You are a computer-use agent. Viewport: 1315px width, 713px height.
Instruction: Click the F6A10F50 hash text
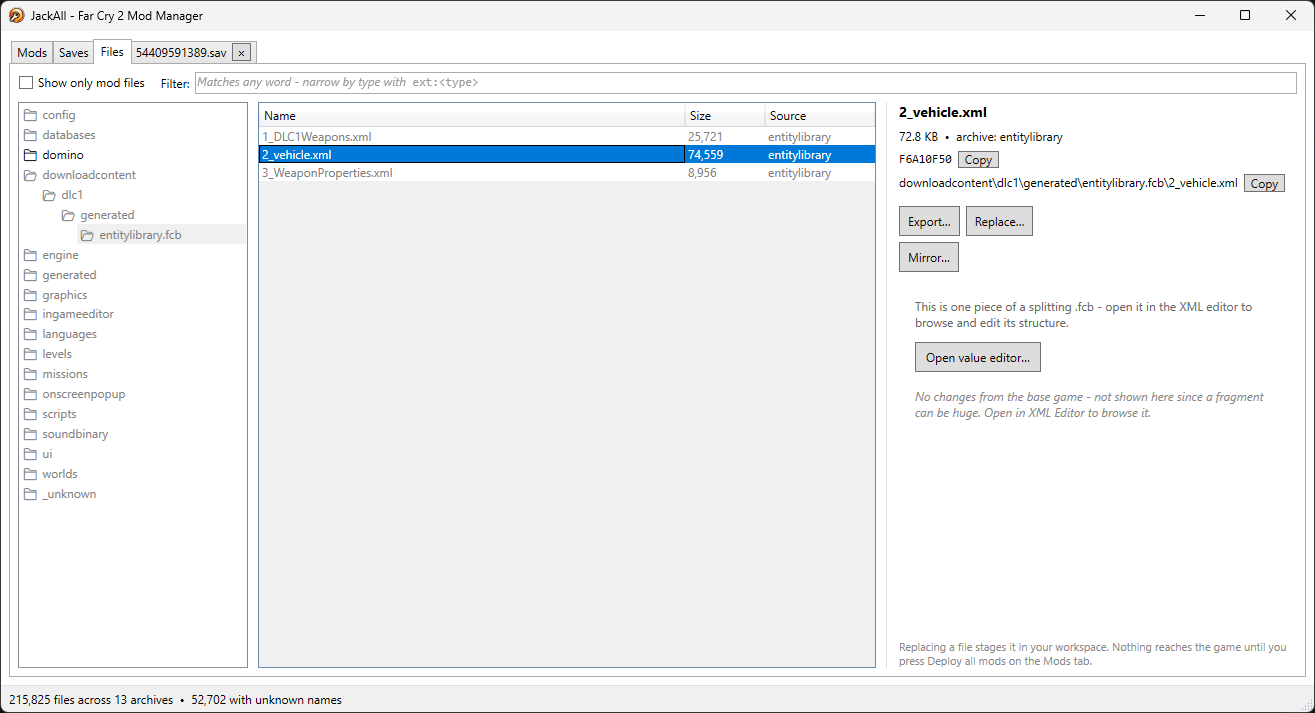(x=925, y=159)
